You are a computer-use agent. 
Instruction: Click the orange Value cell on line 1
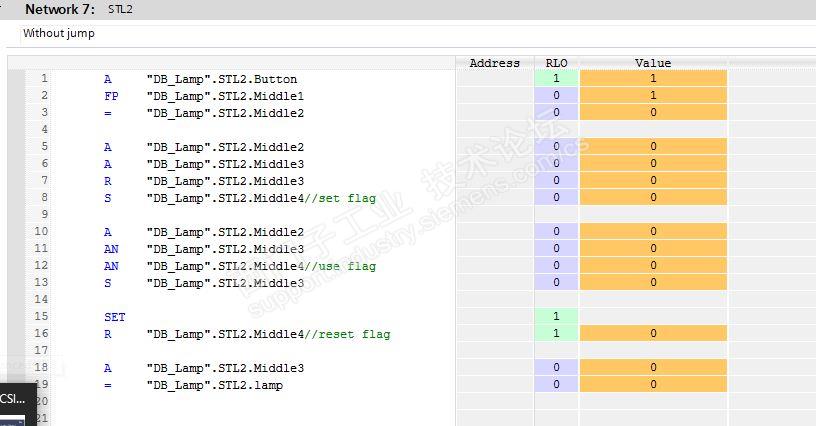(653, 79)
